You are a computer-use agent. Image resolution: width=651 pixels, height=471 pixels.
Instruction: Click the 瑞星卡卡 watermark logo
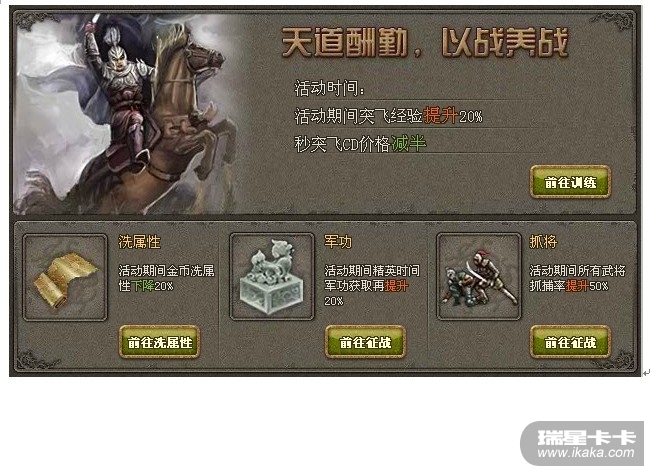coord(586,437)
